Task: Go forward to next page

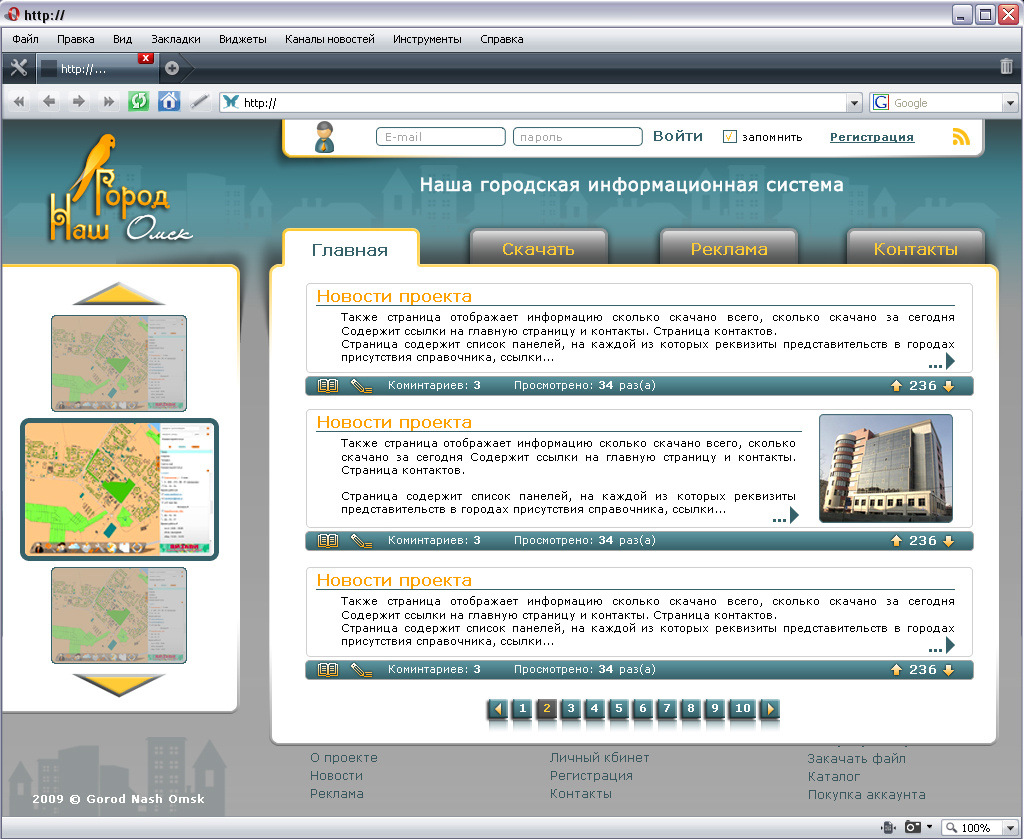Action: (78, 102)
